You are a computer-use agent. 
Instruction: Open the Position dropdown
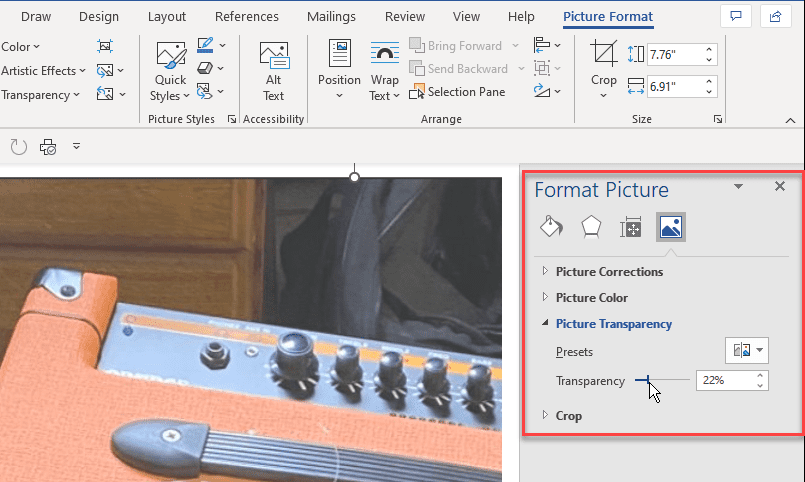coord(339,71)
